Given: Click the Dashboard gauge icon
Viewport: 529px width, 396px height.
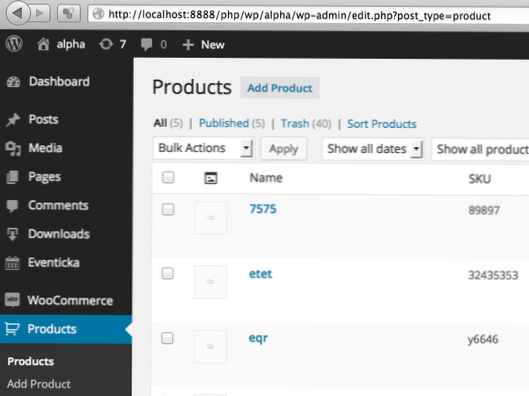Looking at the screenshot, I should [x=13, y=82].
